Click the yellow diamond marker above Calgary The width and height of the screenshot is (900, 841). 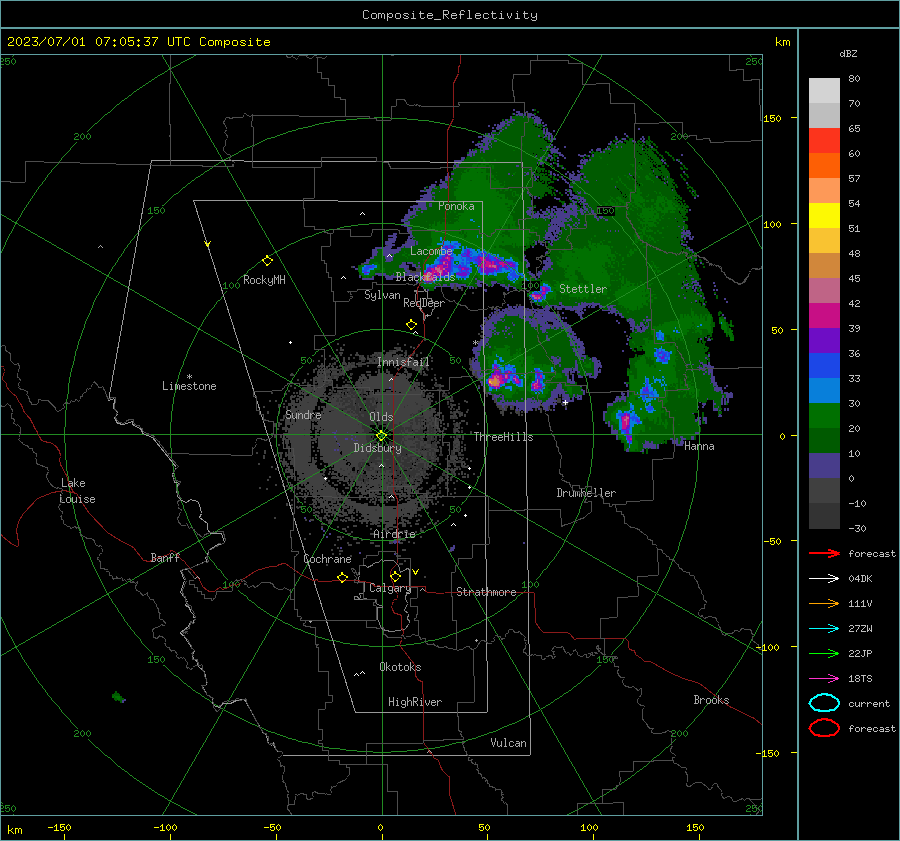coord(395,576)
